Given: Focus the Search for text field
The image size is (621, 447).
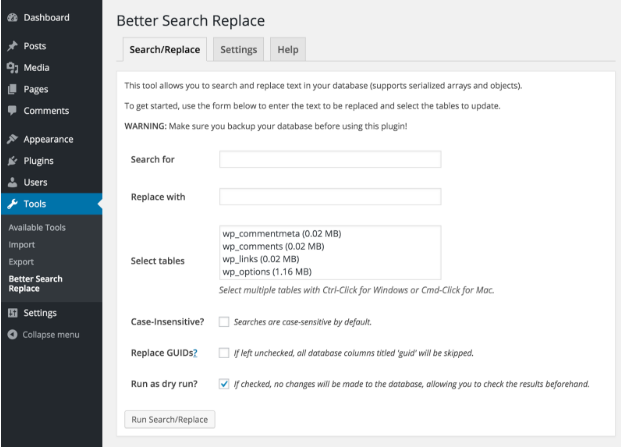Looking at the screenshot, I should click(330, 159).
